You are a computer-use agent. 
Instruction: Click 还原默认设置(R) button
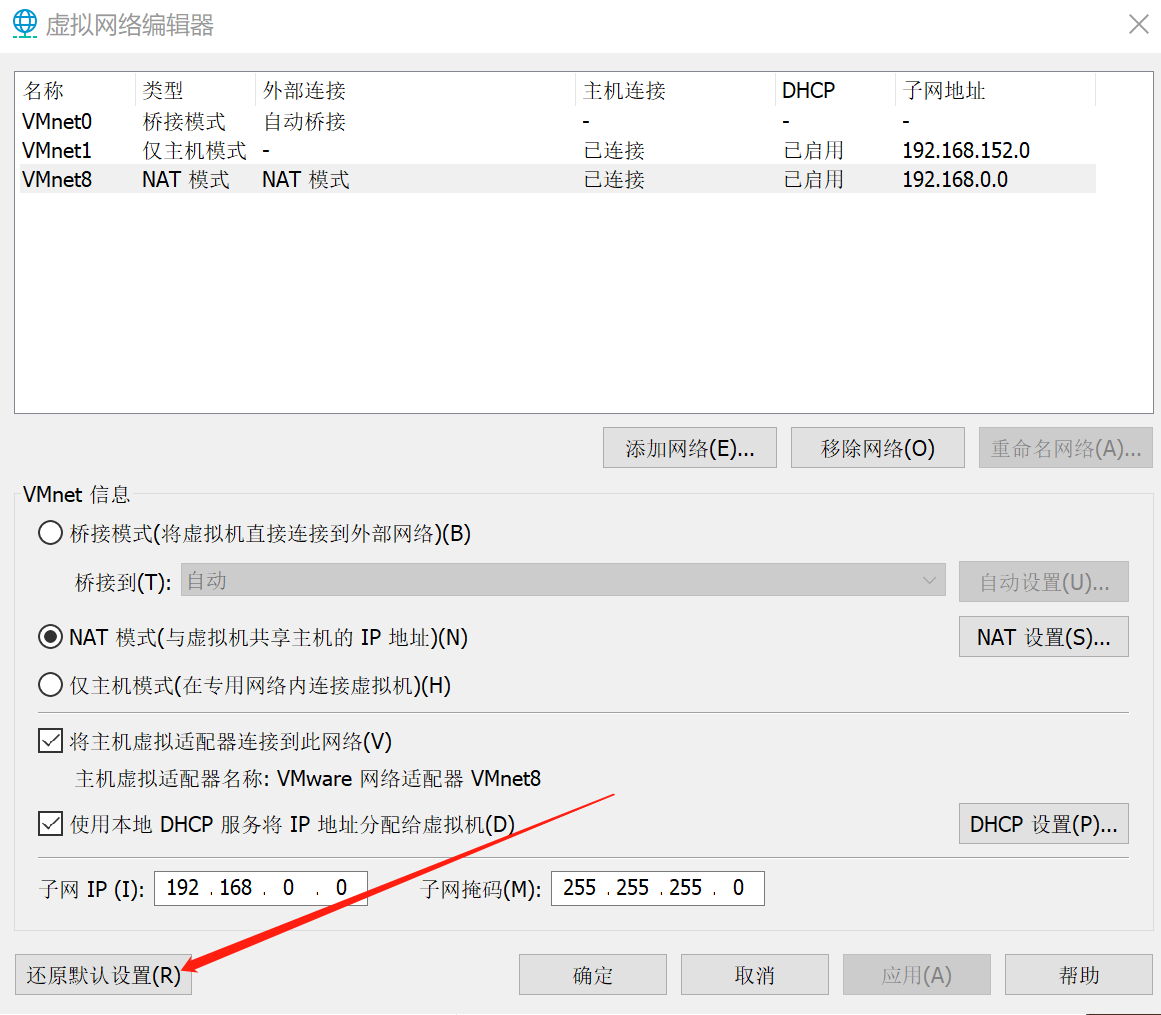(104, 975)
